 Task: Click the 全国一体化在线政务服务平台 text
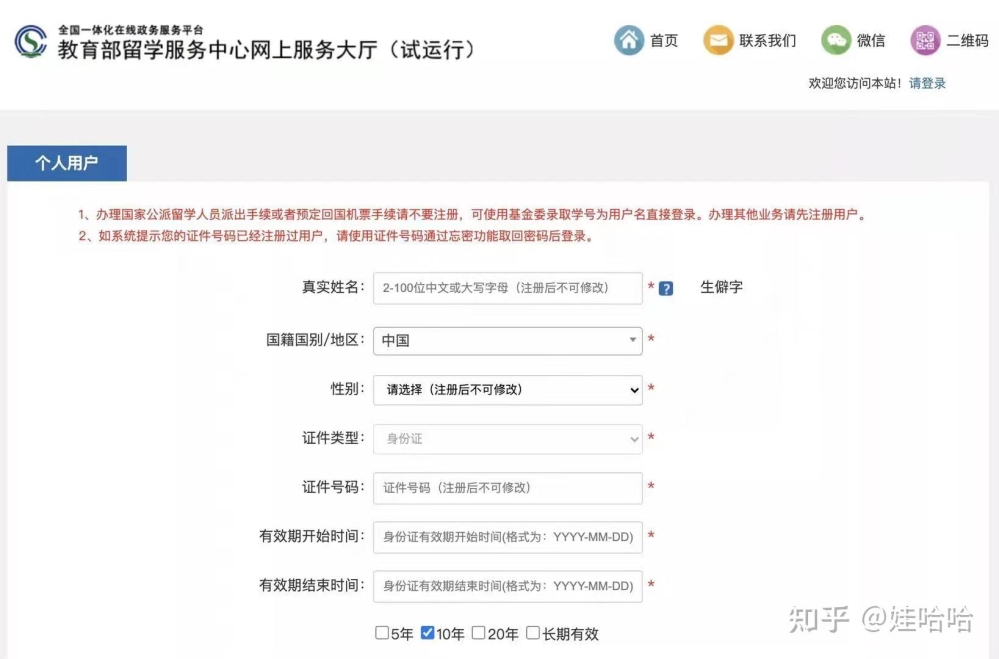(131, 29)
